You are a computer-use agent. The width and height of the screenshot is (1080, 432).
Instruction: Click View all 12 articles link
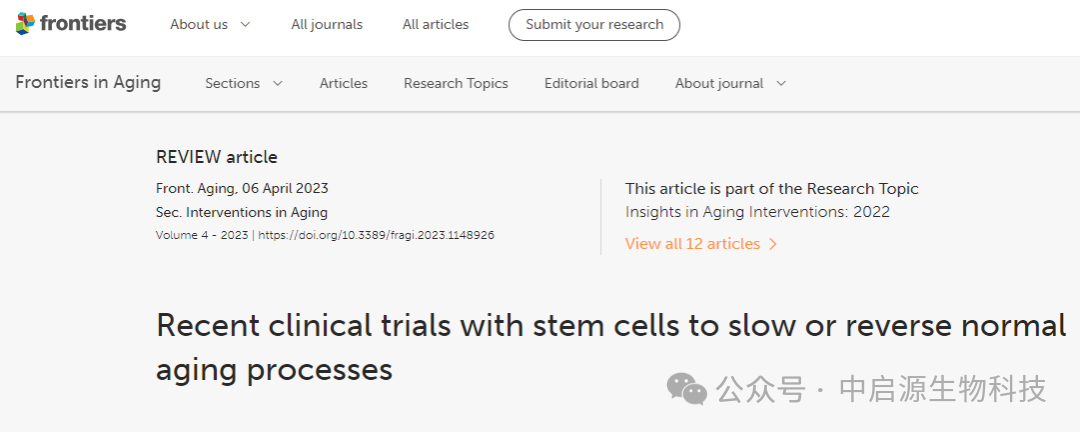click(692, 244)
